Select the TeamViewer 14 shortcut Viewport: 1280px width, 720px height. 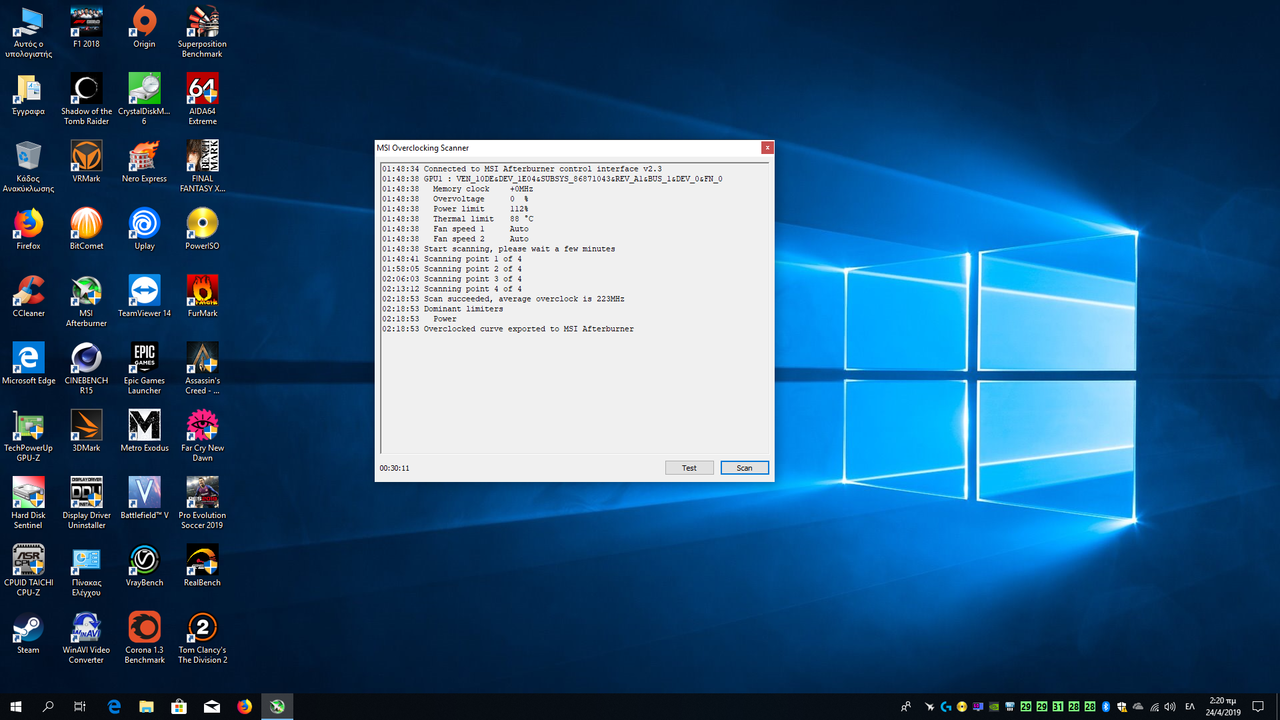coord(144,296)
